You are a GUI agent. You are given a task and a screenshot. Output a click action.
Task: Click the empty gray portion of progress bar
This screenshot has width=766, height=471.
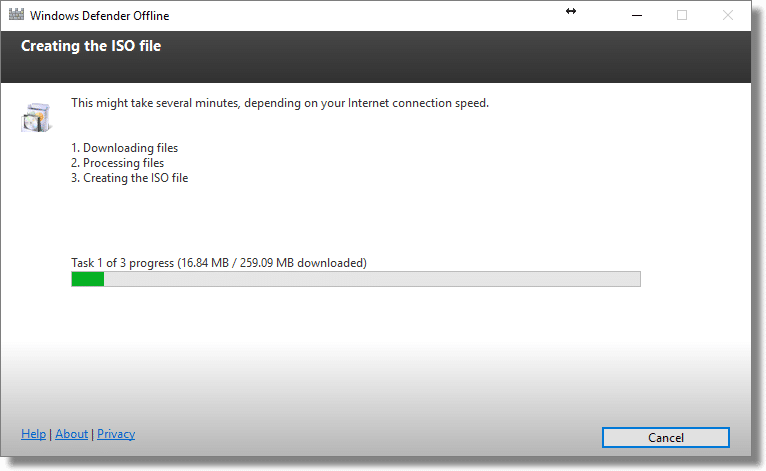[372, 279]
